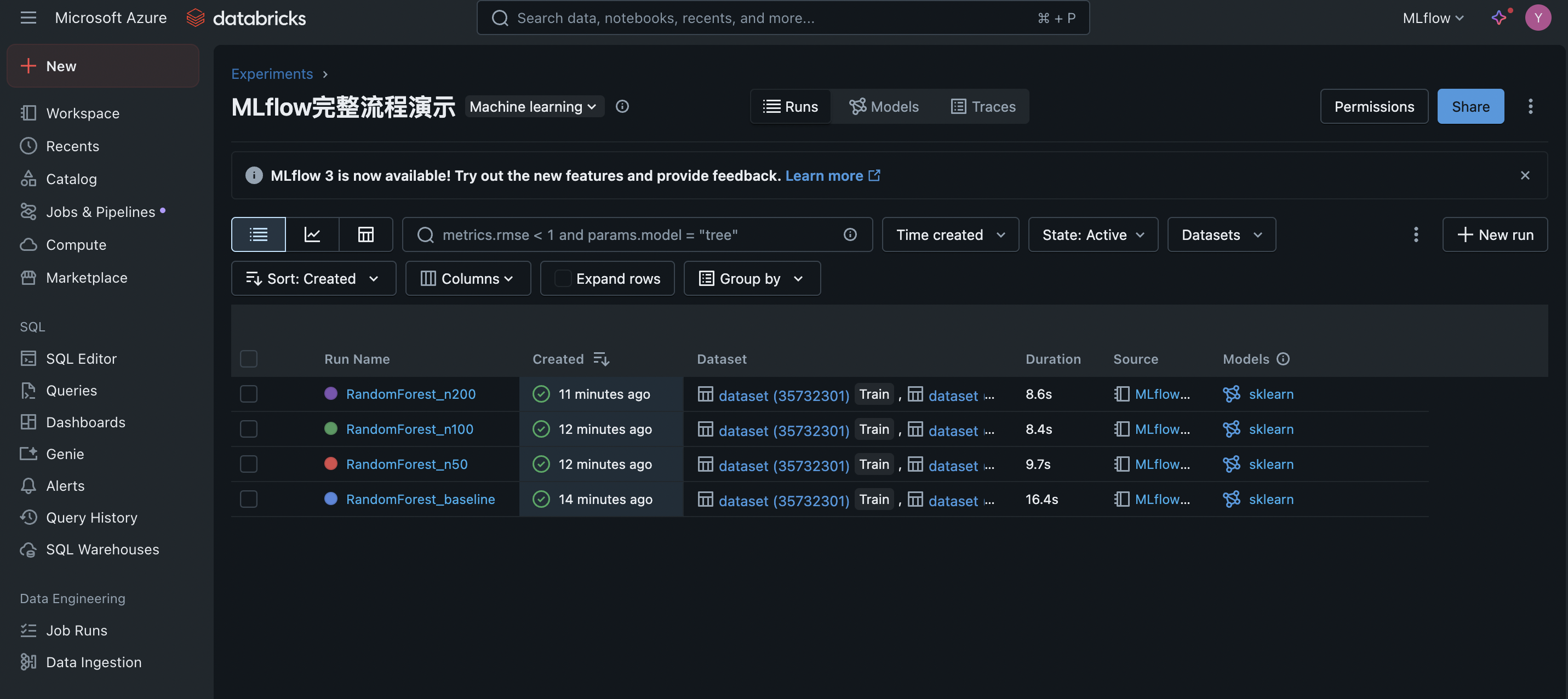Click the Share button
This screenshot has width=1568, height=699.
[1470, 107]
